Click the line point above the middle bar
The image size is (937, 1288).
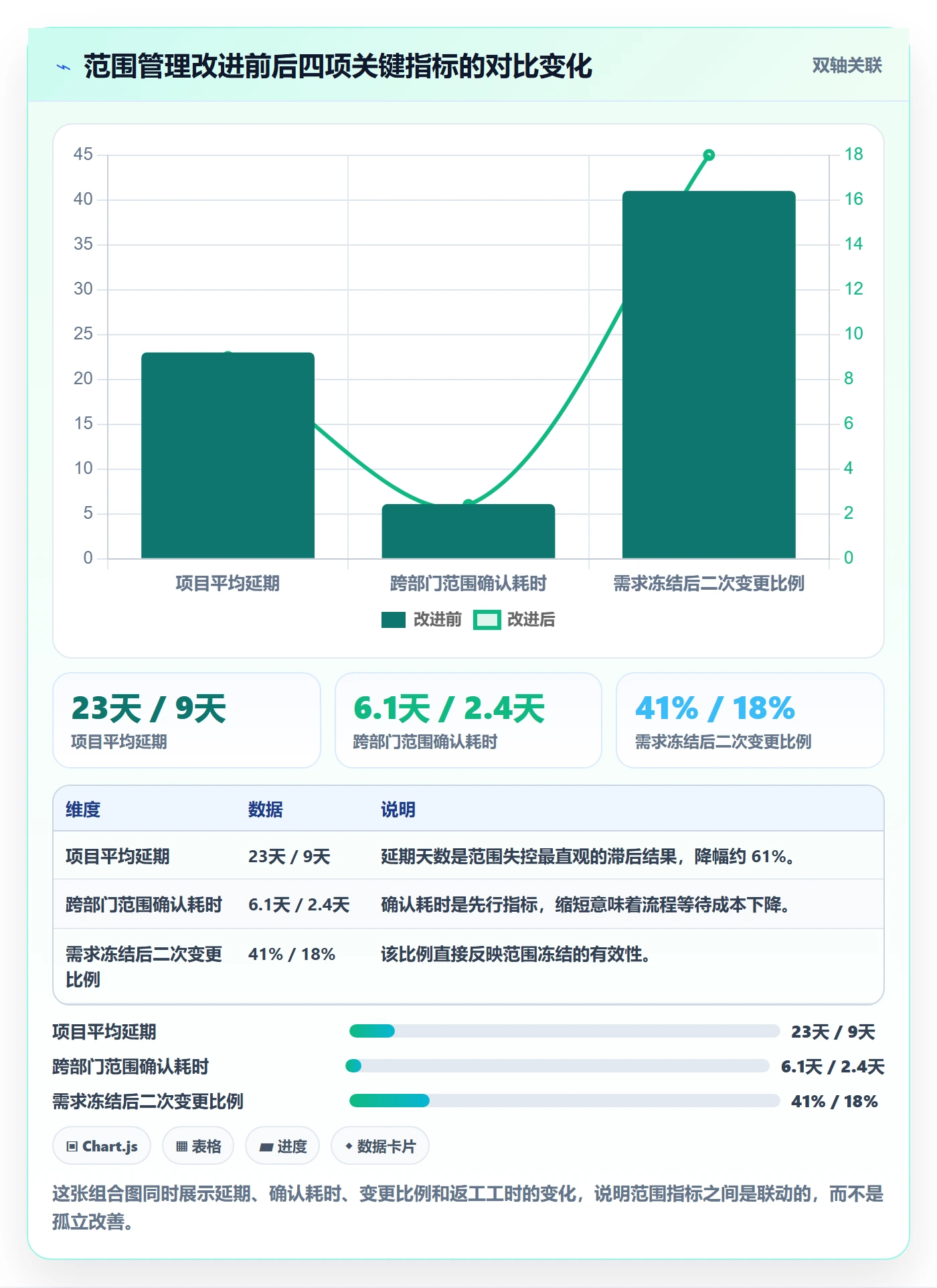click(468, 503)
